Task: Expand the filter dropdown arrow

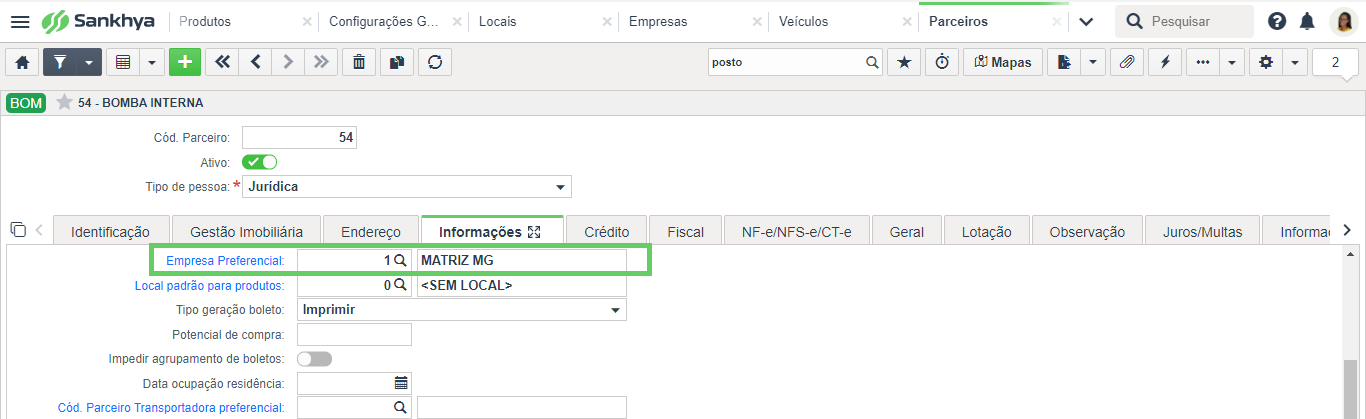Action: [x=91, y=62]
